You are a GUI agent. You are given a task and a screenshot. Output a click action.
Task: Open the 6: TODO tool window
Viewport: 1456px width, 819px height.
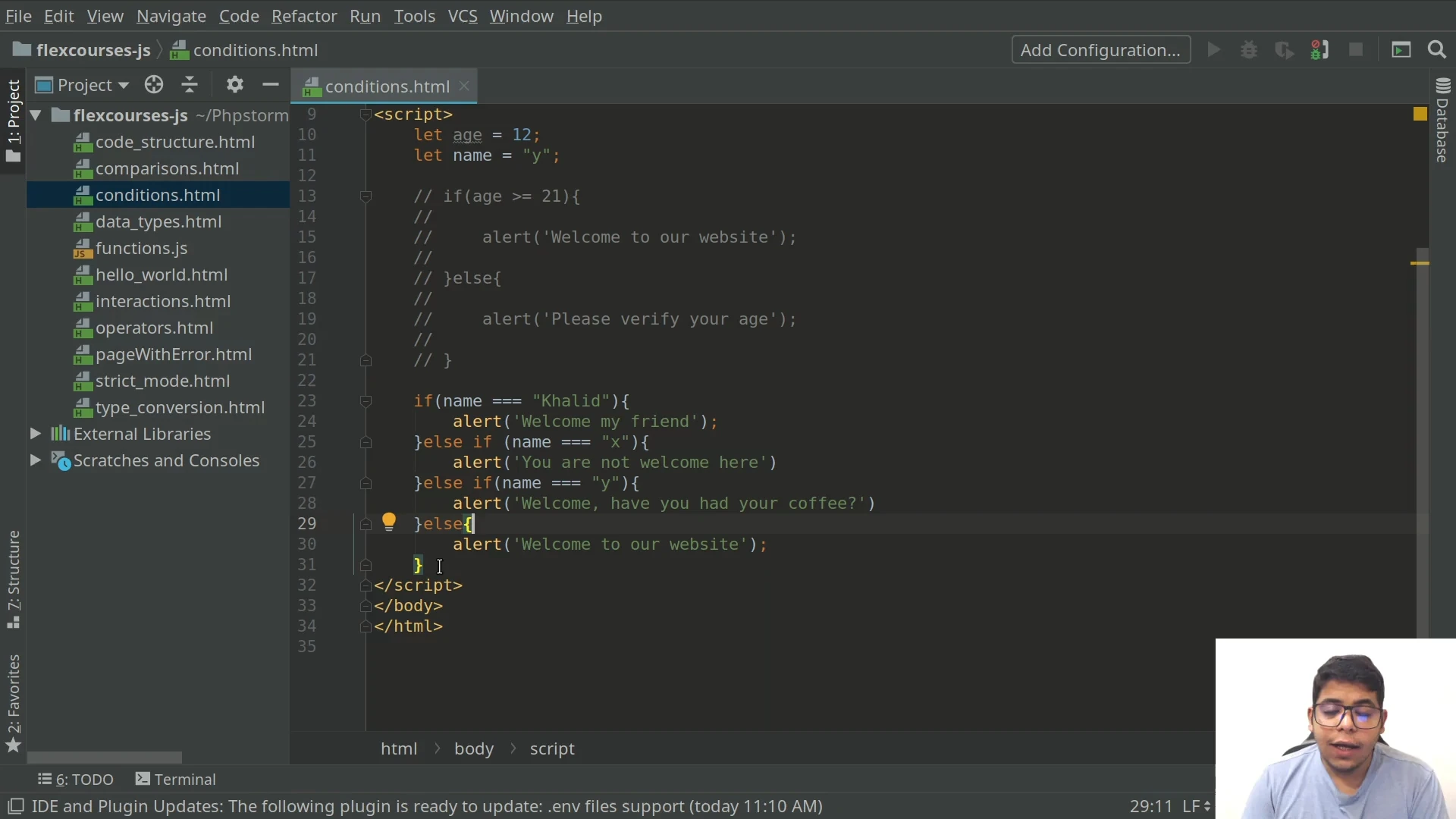point(76,780)
